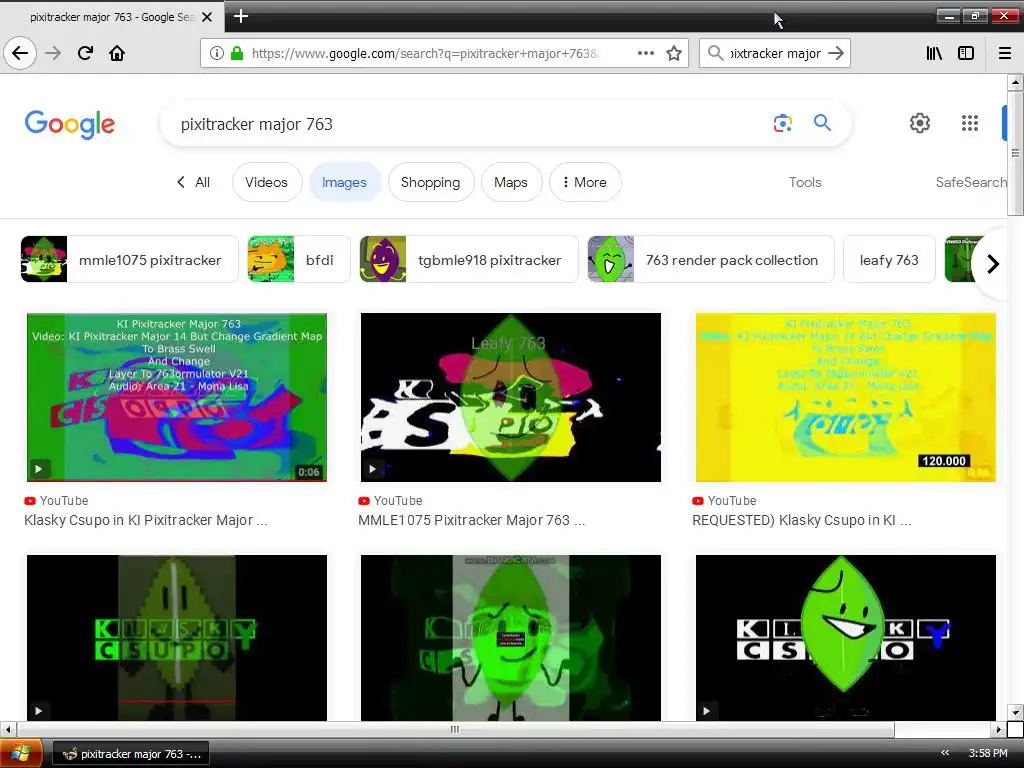Toggle the browser sidebar view
This screenshot has width=1024, height=768.
coord(966,53)
